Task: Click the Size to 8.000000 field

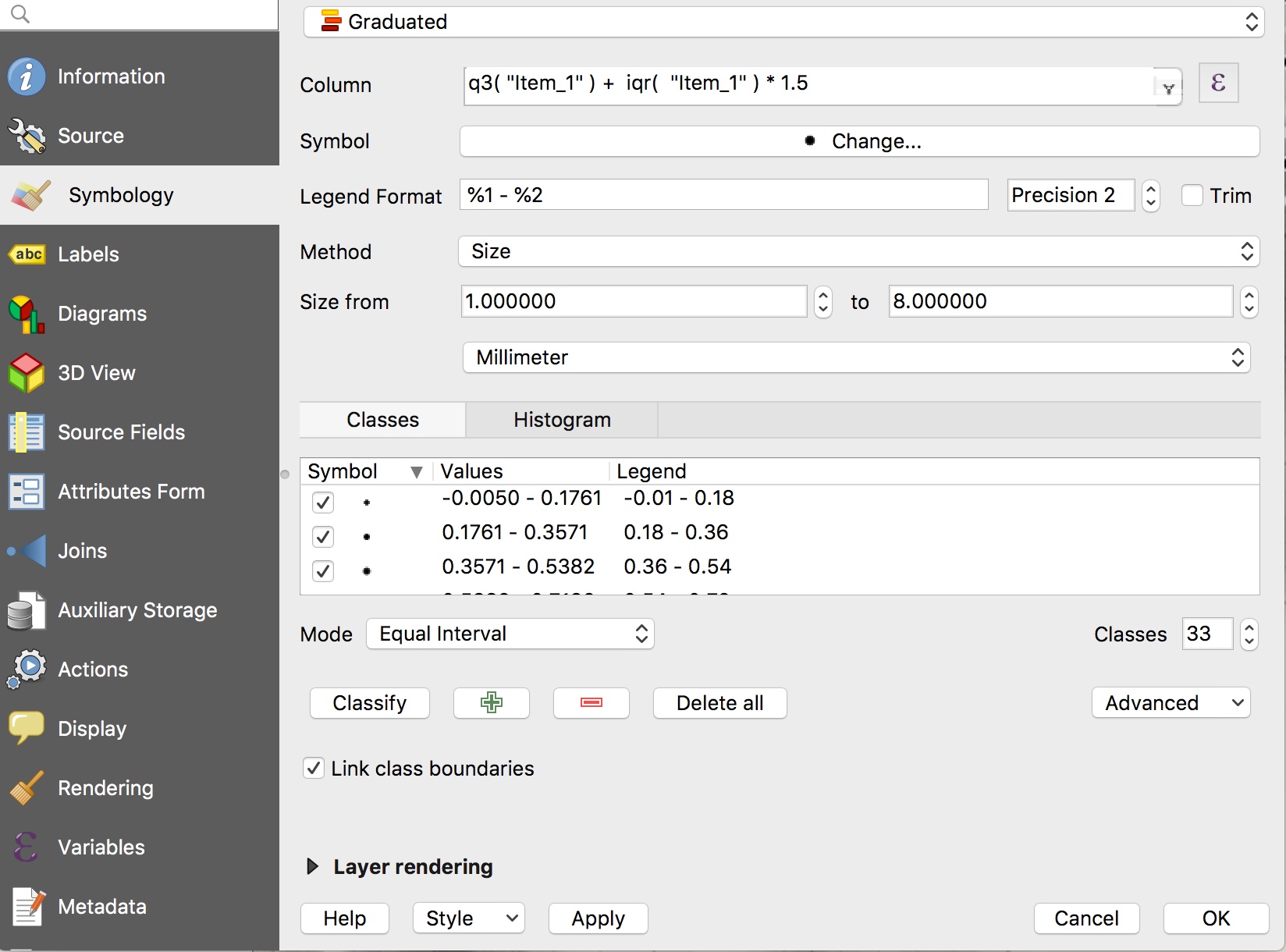Action: (x=1060, y=301)
